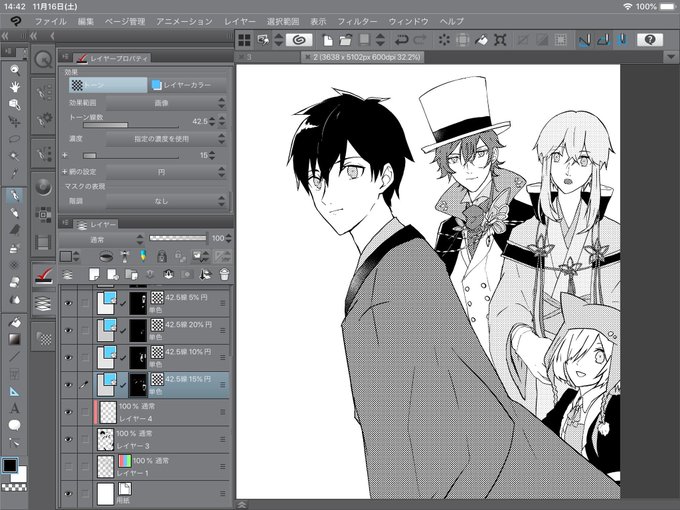Open the ファイル menu

50,21
